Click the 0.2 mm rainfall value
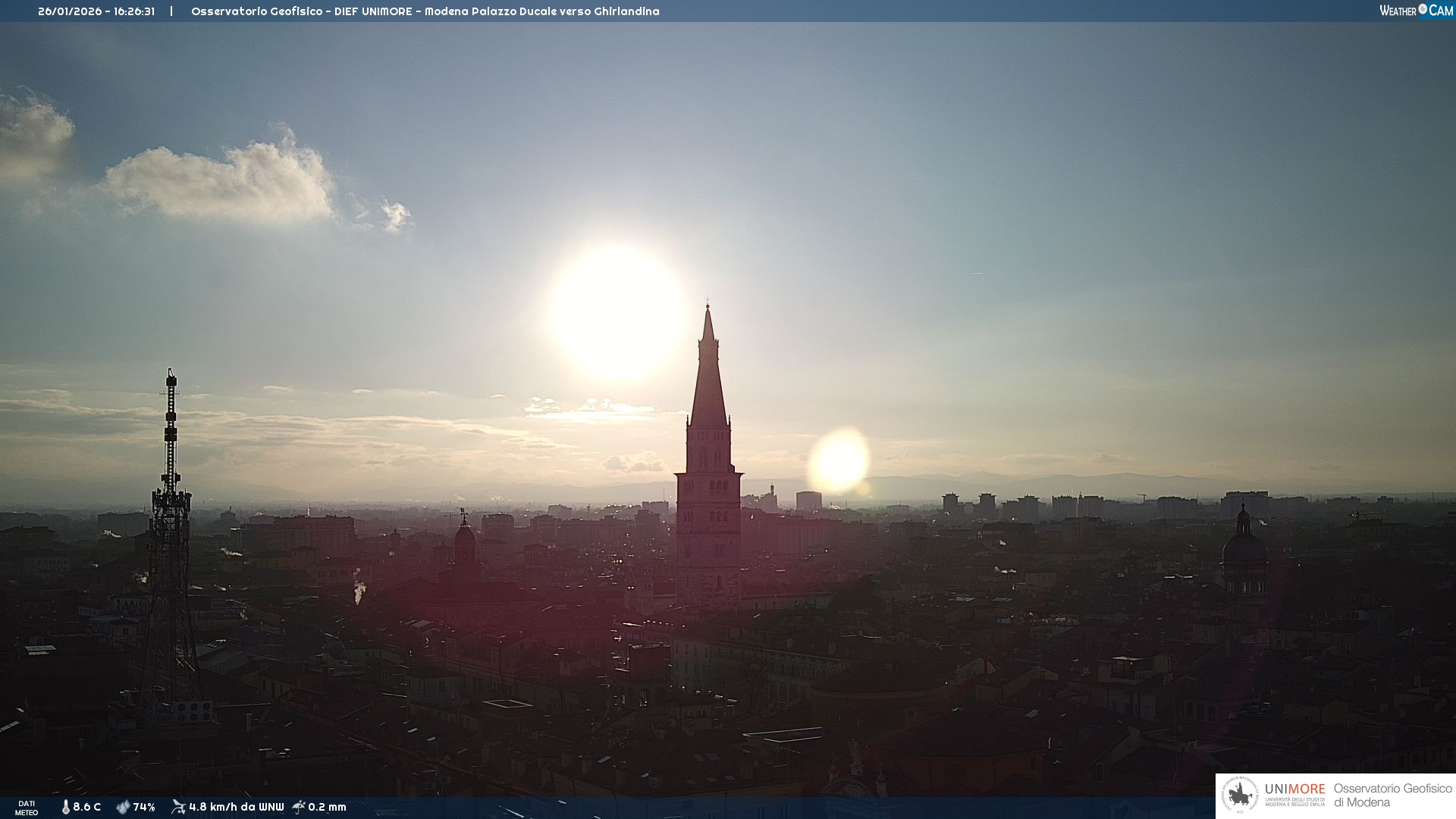The width and height of the screenshot is (1456, 819). point(327,807)
